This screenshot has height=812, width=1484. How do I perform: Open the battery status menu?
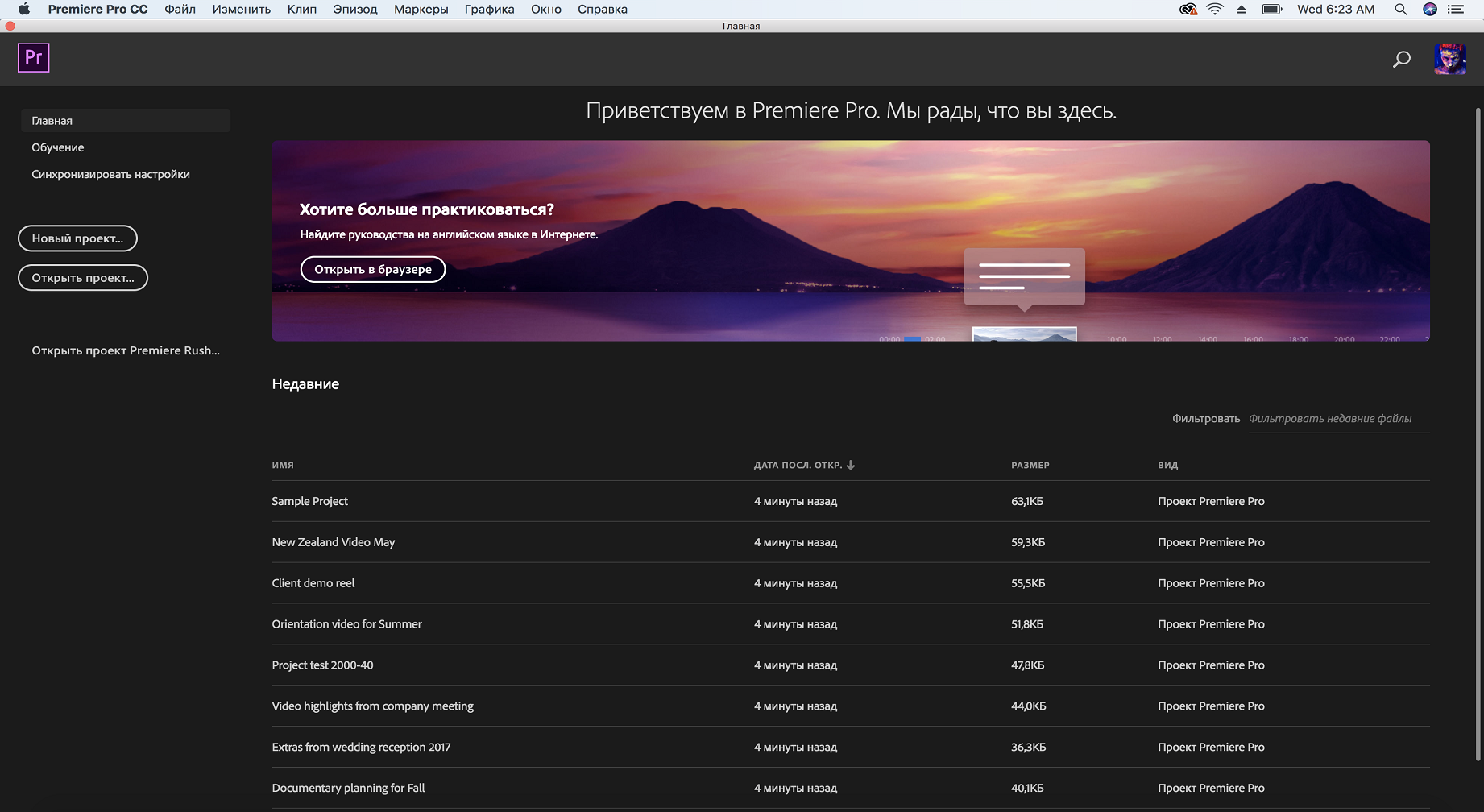[1272, 9]
